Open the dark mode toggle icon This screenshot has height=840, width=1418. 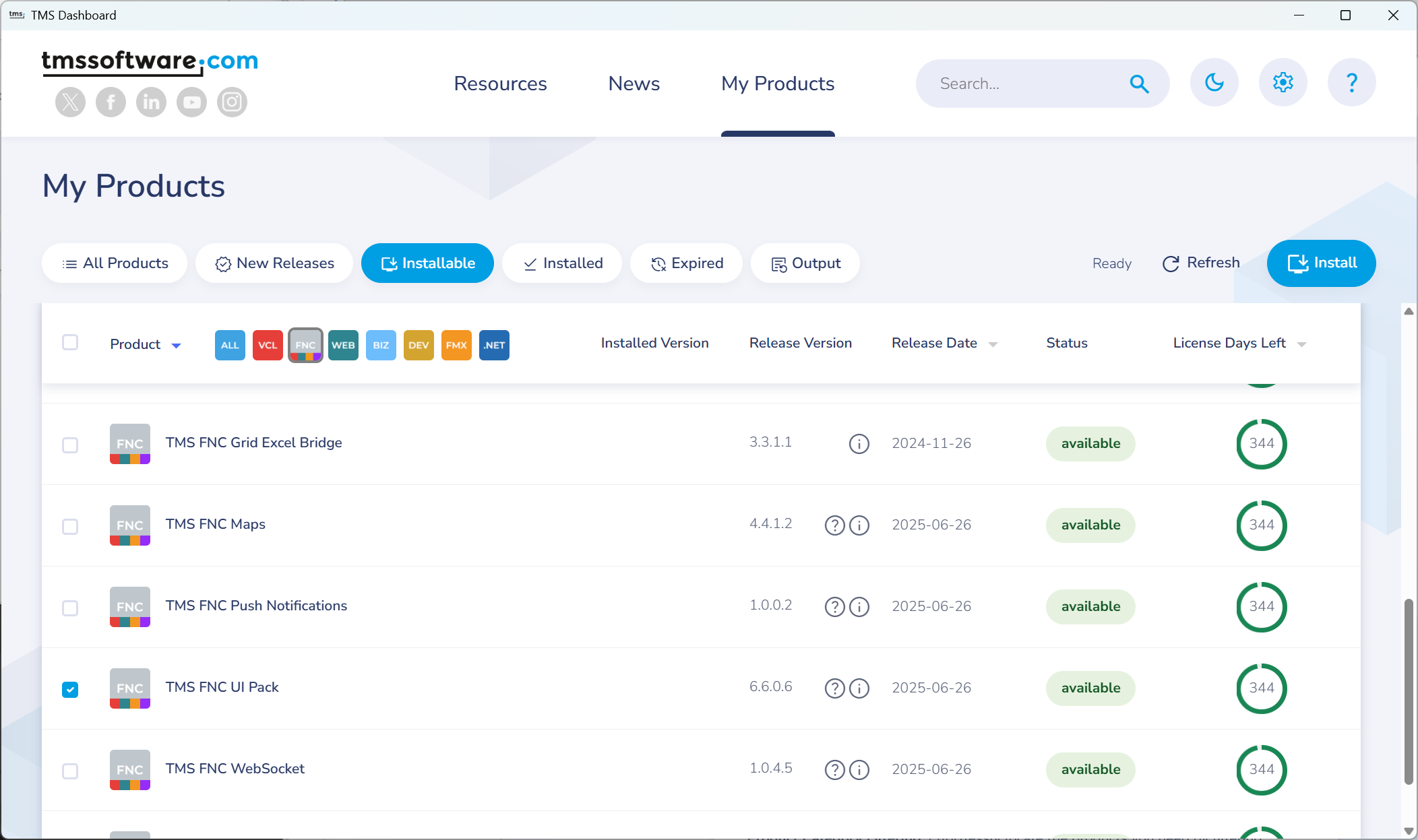(1214, 82)
